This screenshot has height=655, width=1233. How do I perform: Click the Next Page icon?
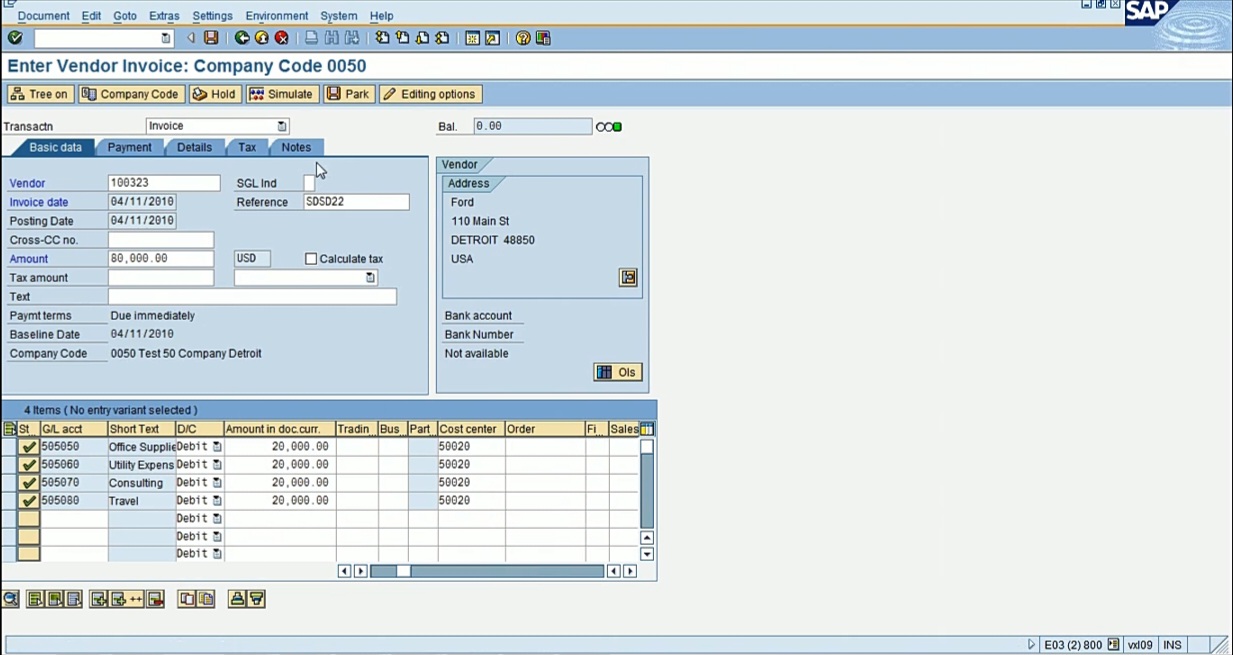(x=422, y=38)
